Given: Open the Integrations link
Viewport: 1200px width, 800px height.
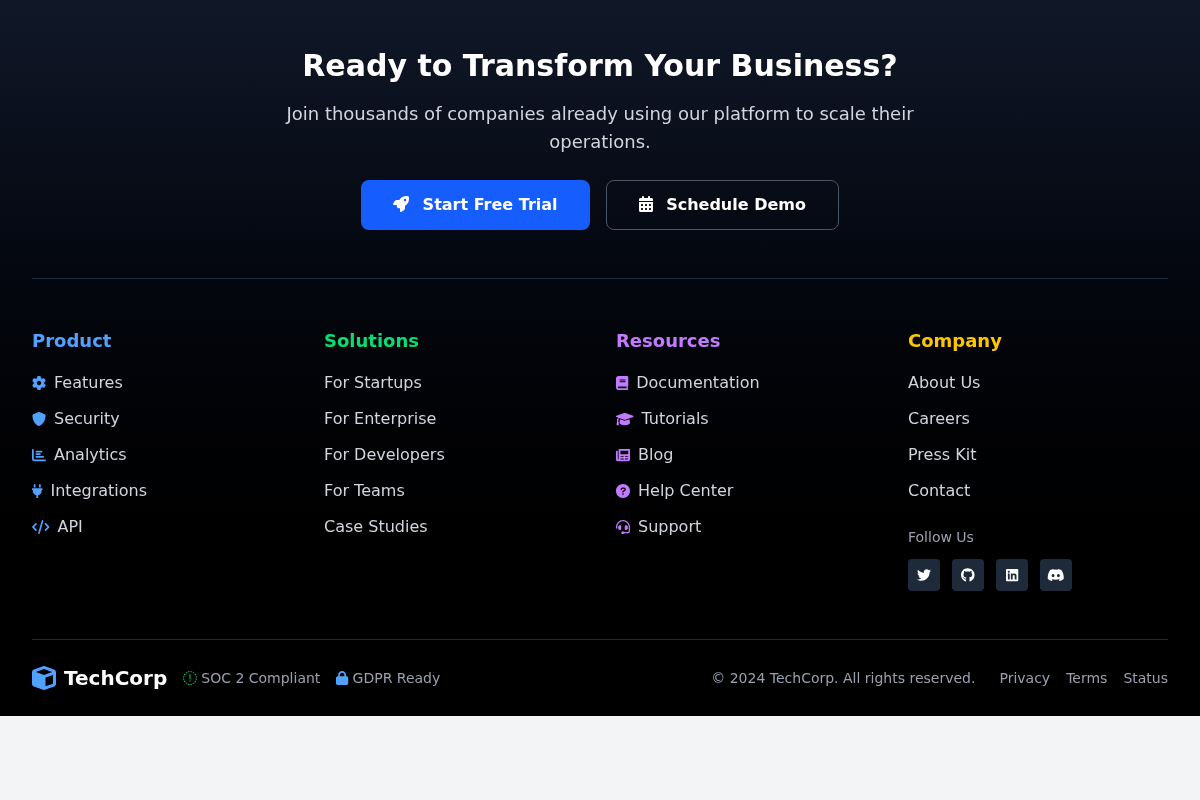Looking at the screenshot, I should click(89, 491).
